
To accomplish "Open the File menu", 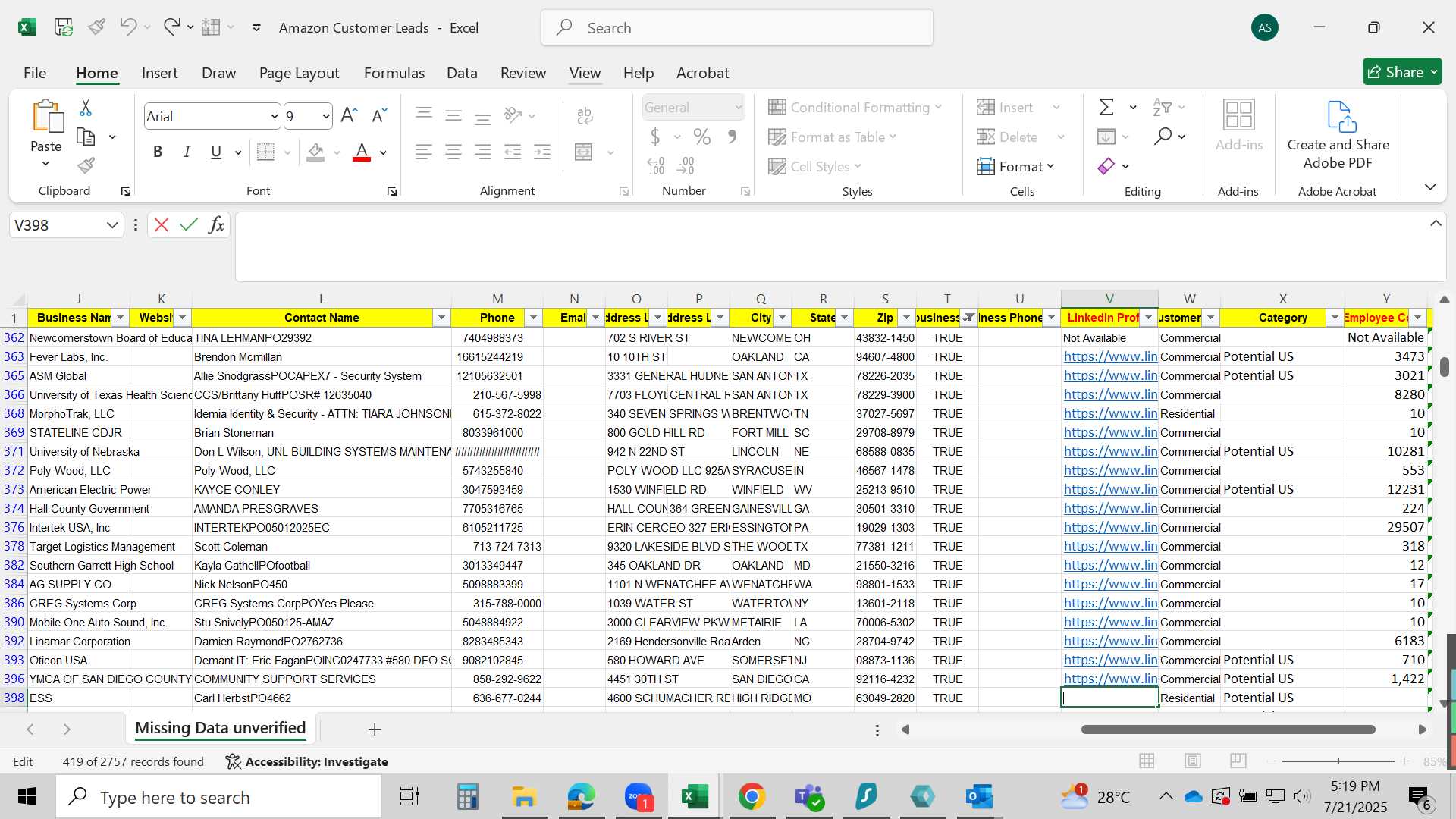I will [x=35, y=73].
